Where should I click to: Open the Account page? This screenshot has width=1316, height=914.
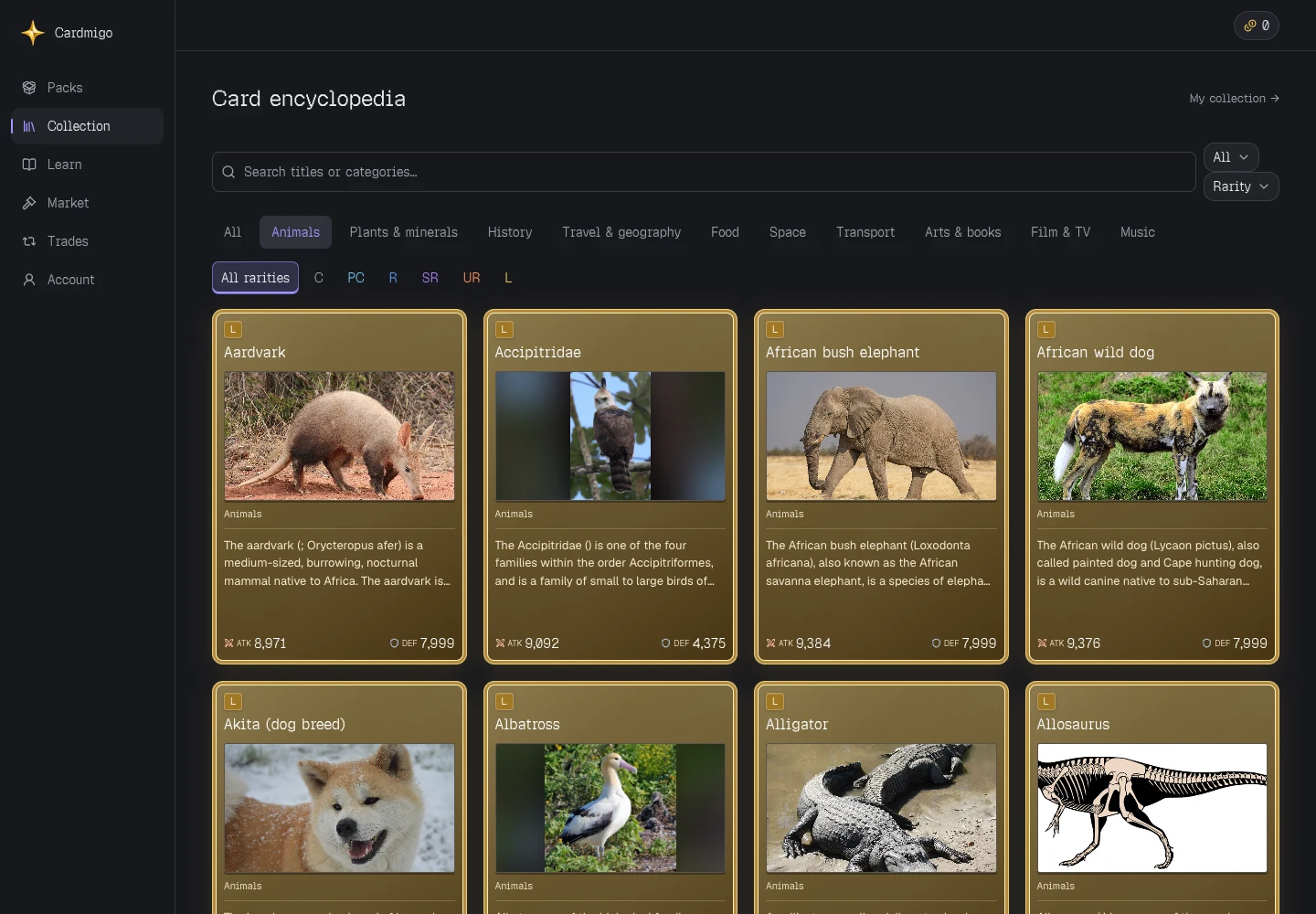pyautogui.click(x=87, y=280)
